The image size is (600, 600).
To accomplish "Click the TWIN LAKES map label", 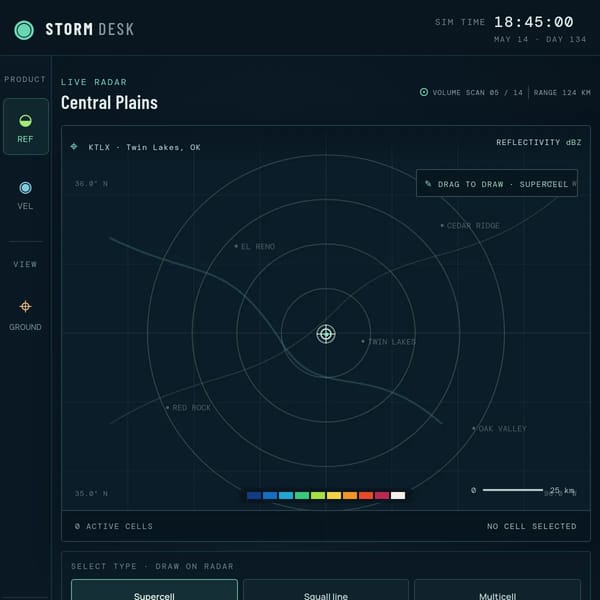I will (391, 342).
